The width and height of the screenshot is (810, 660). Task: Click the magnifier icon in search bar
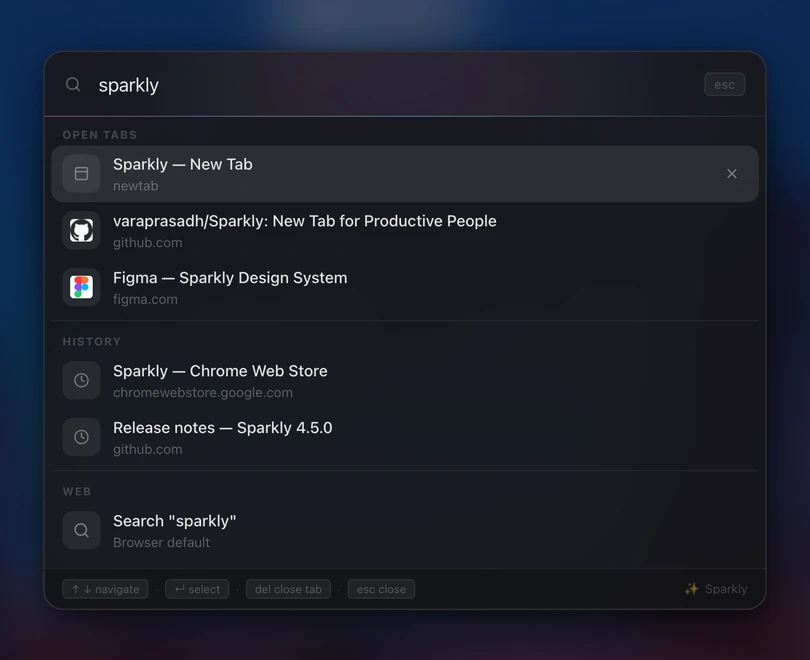point(73,84)
